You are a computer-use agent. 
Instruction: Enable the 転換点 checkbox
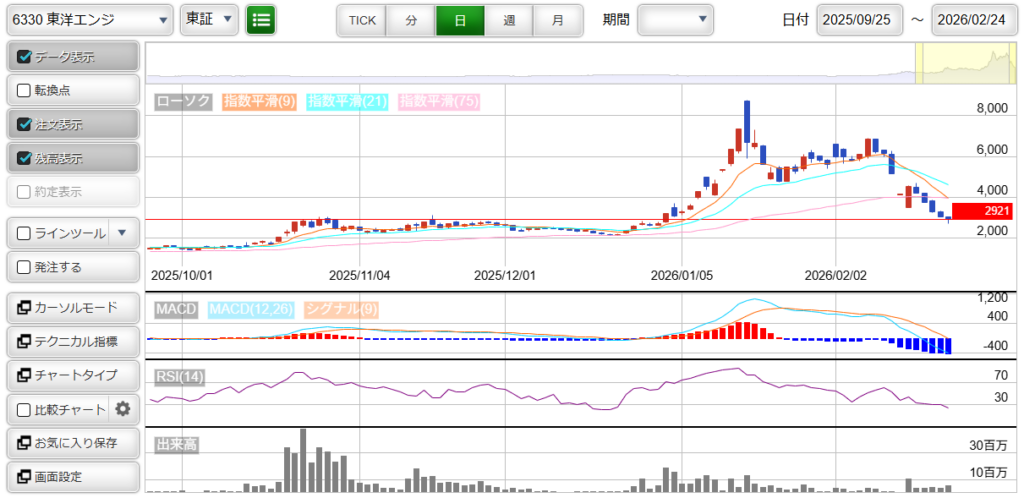(x=25, y=91)
